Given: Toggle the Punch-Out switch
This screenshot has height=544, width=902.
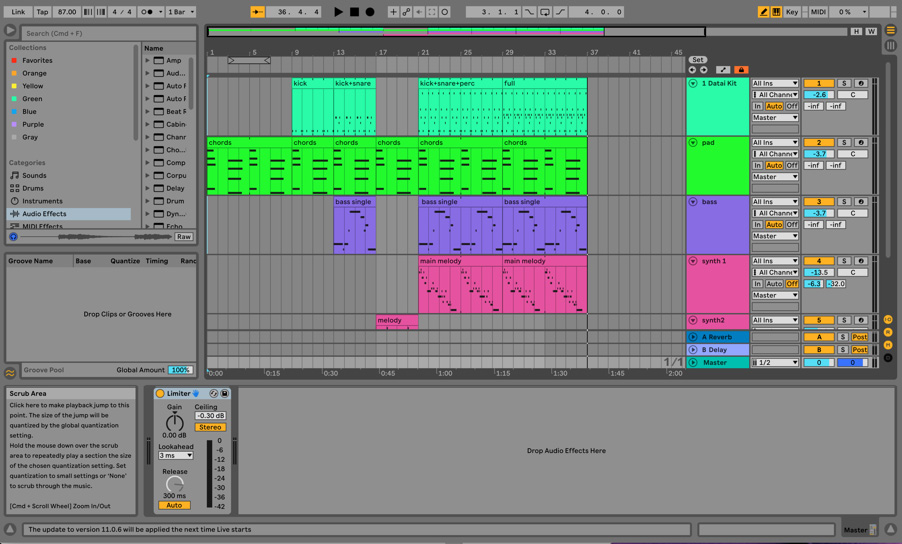Looking at the screenshot, I should click(x=560, y=12).
